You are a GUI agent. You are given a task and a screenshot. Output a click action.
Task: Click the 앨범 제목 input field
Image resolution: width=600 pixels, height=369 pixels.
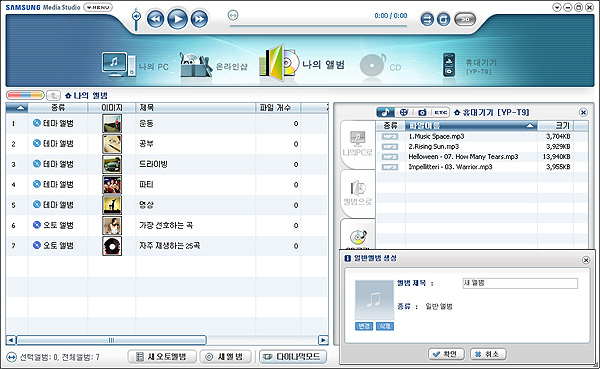520,283
